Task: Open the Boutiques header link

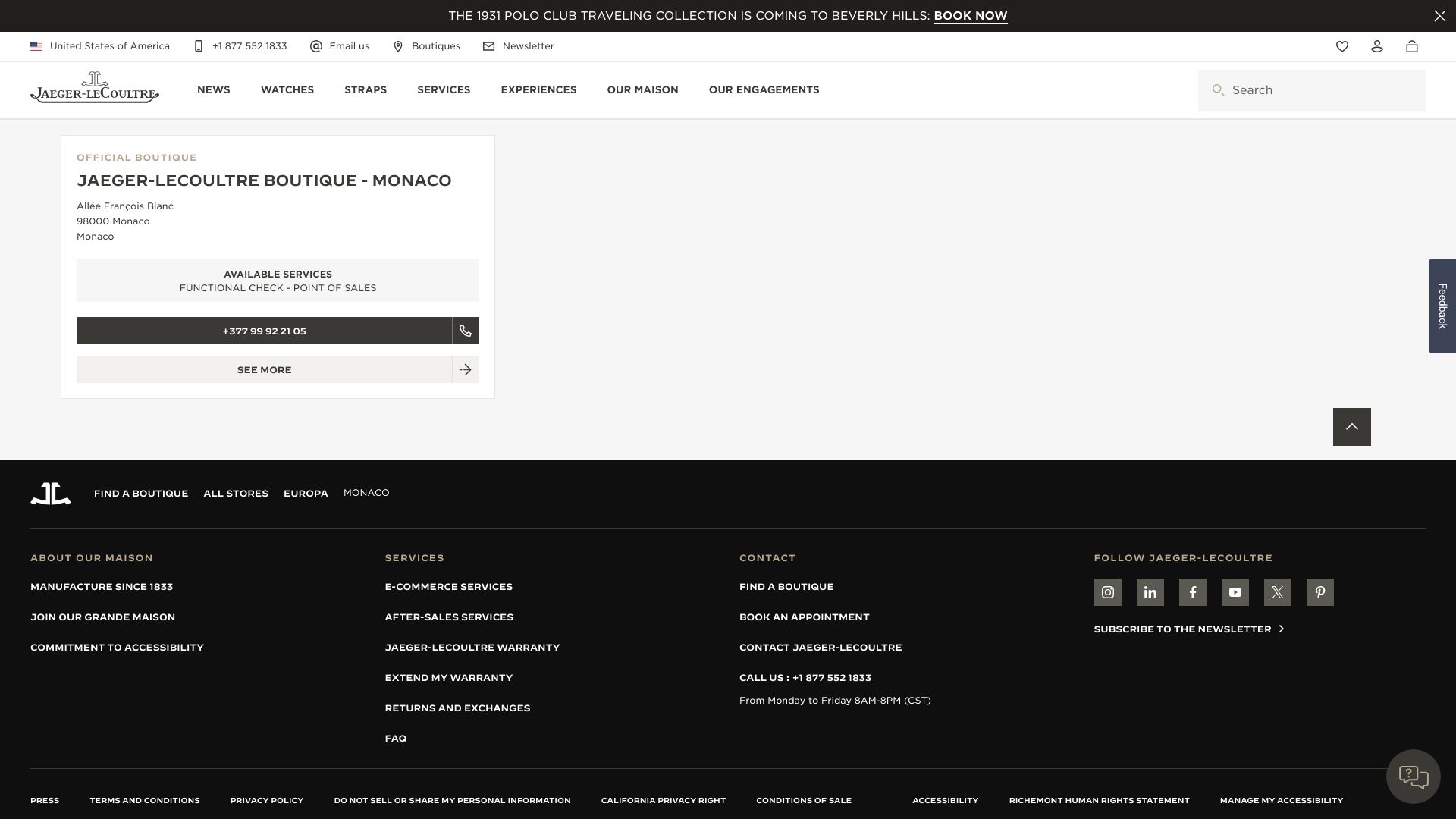Action: 426,46
